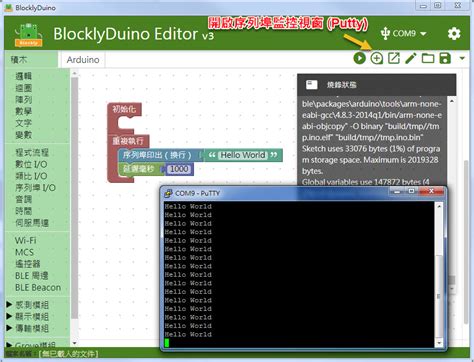Open the COM9 port dropdown
The image size is (474, 362).
click(x=404, y=33)
